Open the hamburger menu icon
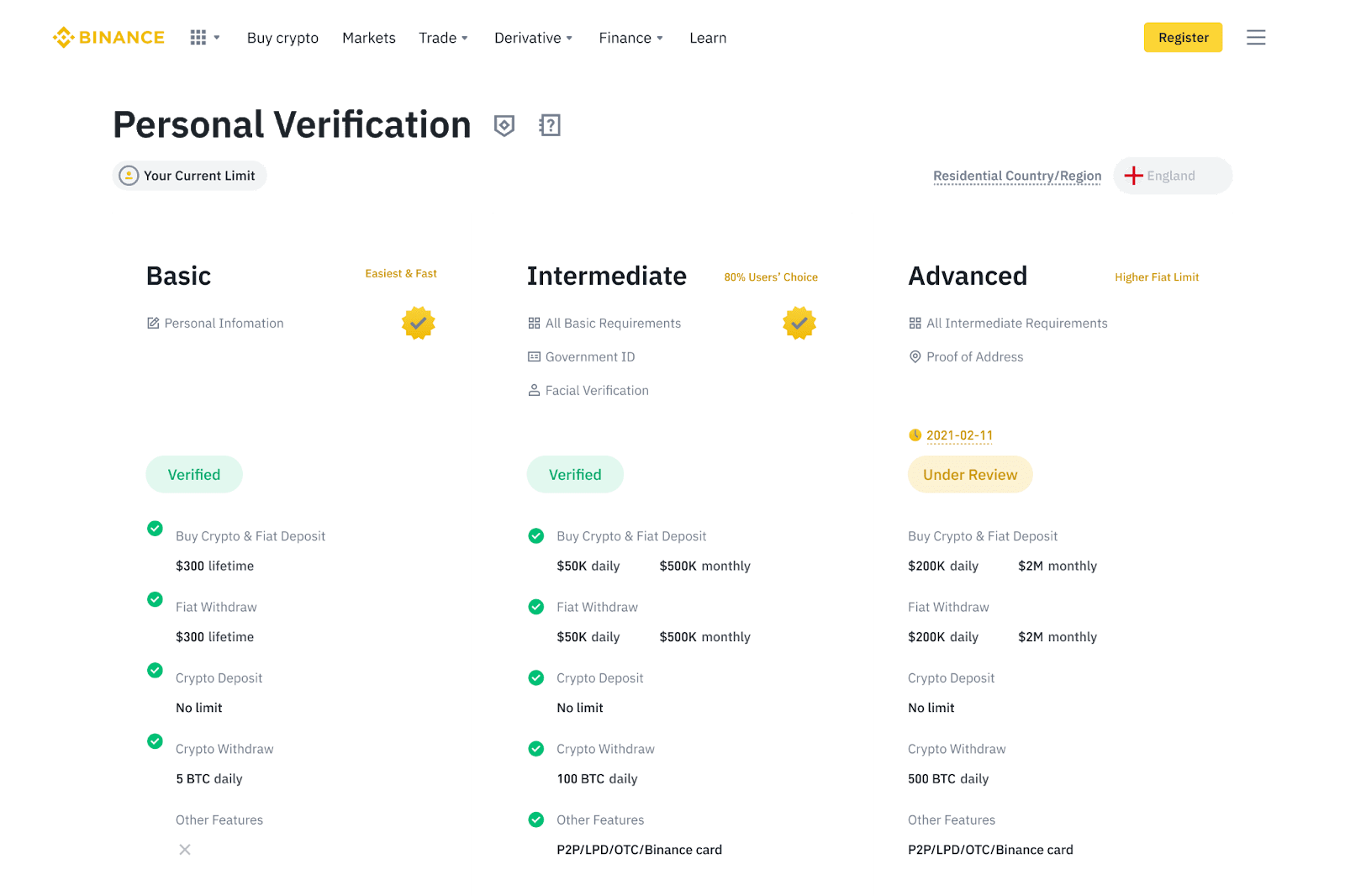This screenshot has width=1345, height=896. [x=1256, y=38]
